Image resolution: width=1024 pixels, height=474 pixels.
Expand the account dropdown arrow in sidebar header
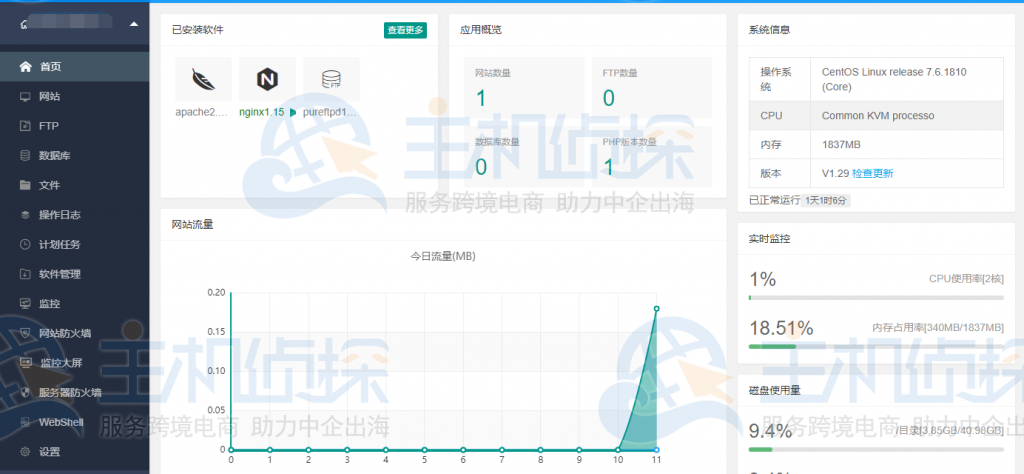pyautogui.click(x=134, y=24)
